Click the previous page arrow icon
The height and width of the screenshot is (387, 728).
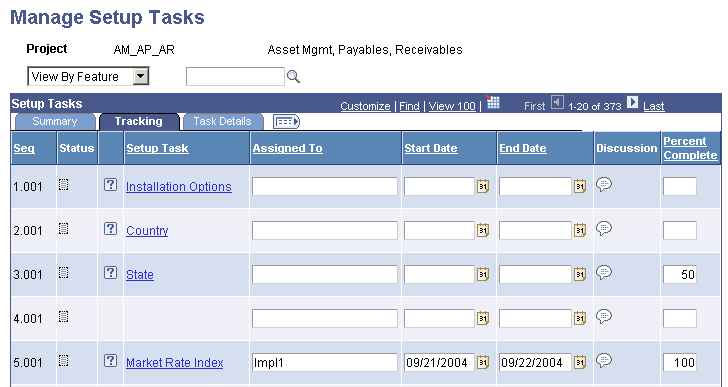(x=557, y=102)
